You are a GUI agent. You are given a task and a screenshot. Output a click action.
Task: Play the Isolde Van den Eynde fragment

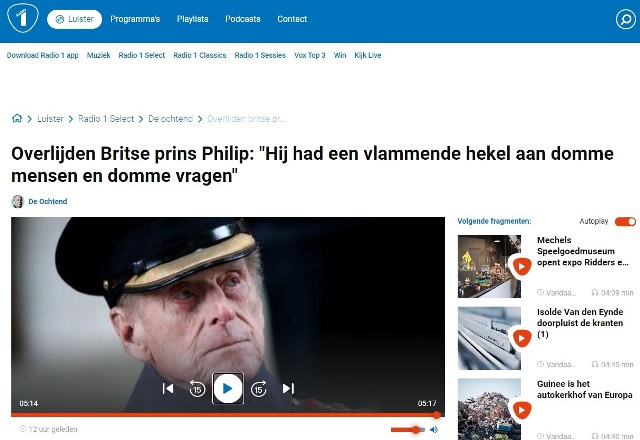[x=521, y=338]
